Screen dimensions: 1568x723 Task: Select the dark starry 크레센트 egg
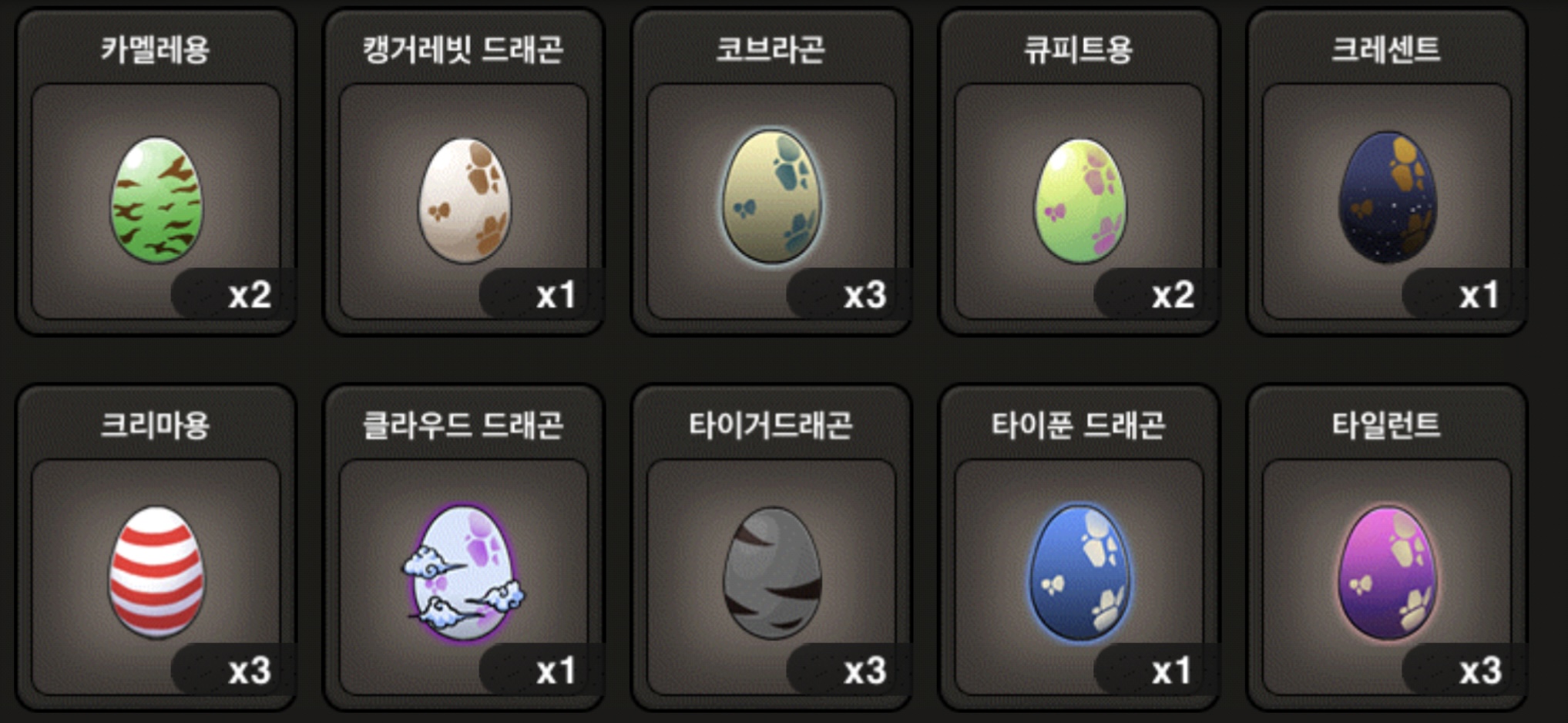click(x=1387, y=197)
